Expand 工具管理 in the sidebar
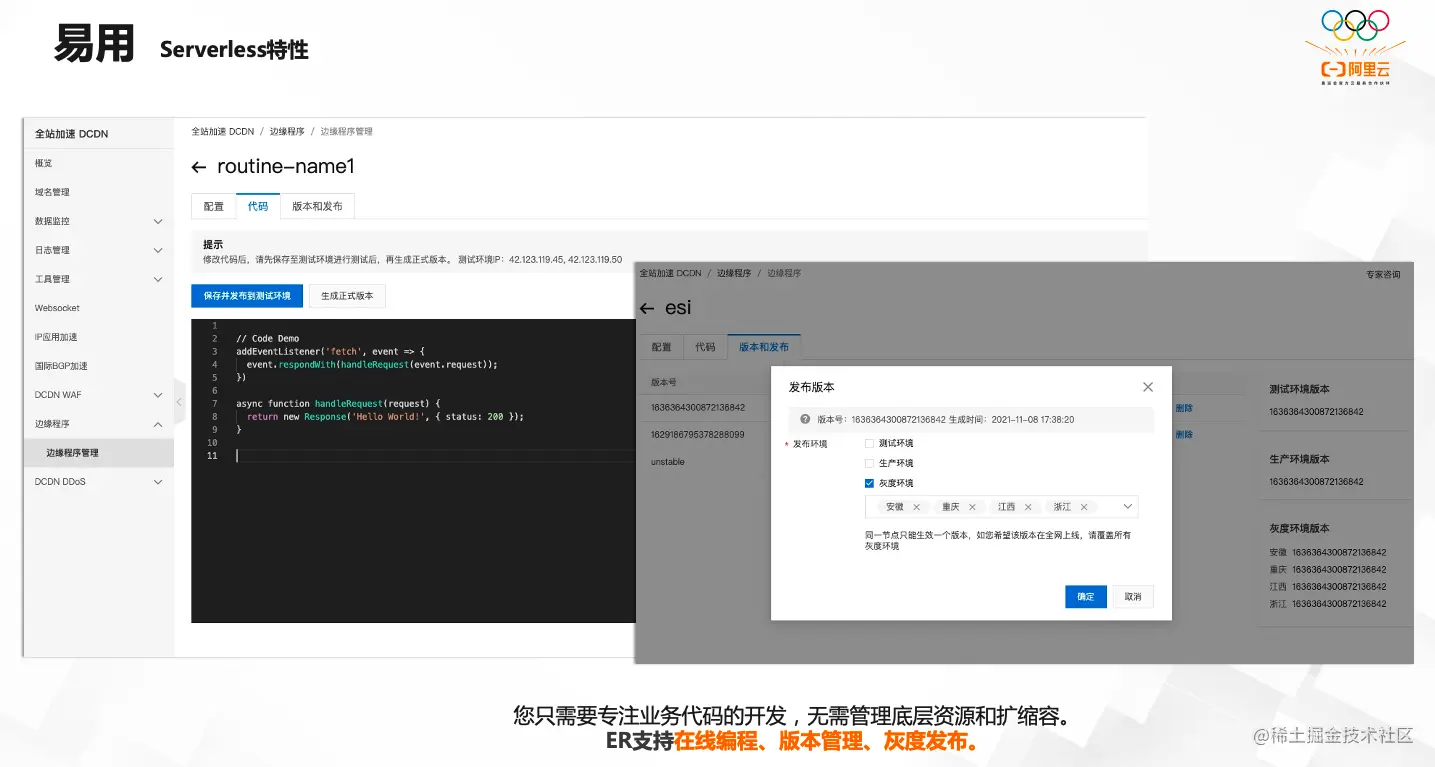This screenshot has height=767, width=1435. [x=158, y=279]
